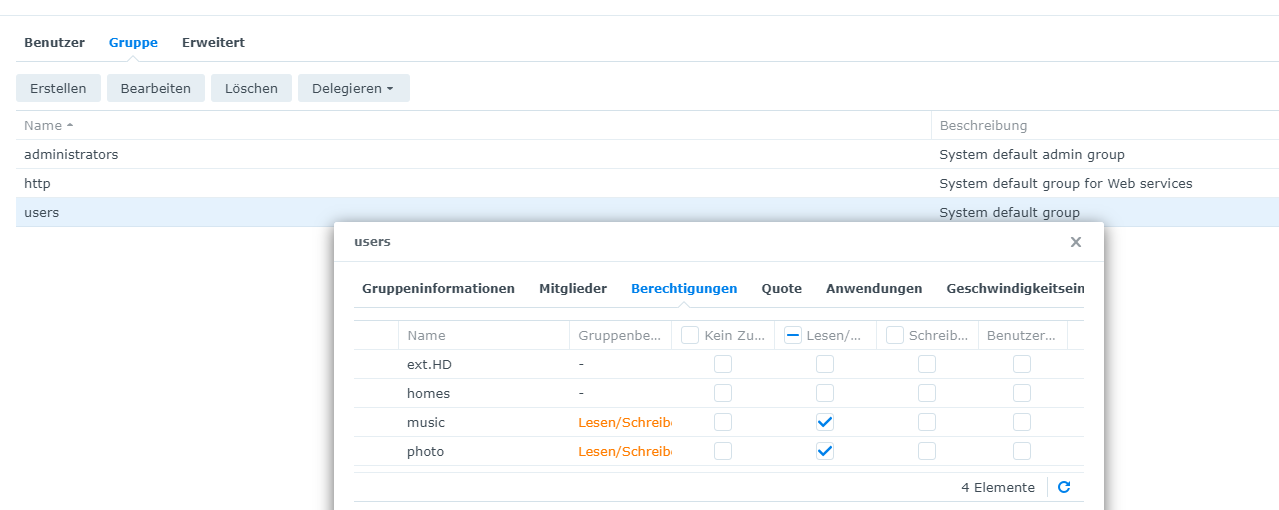Click the sort arrow beside Name column
1279x510 pixels.
tap(71, 126)
